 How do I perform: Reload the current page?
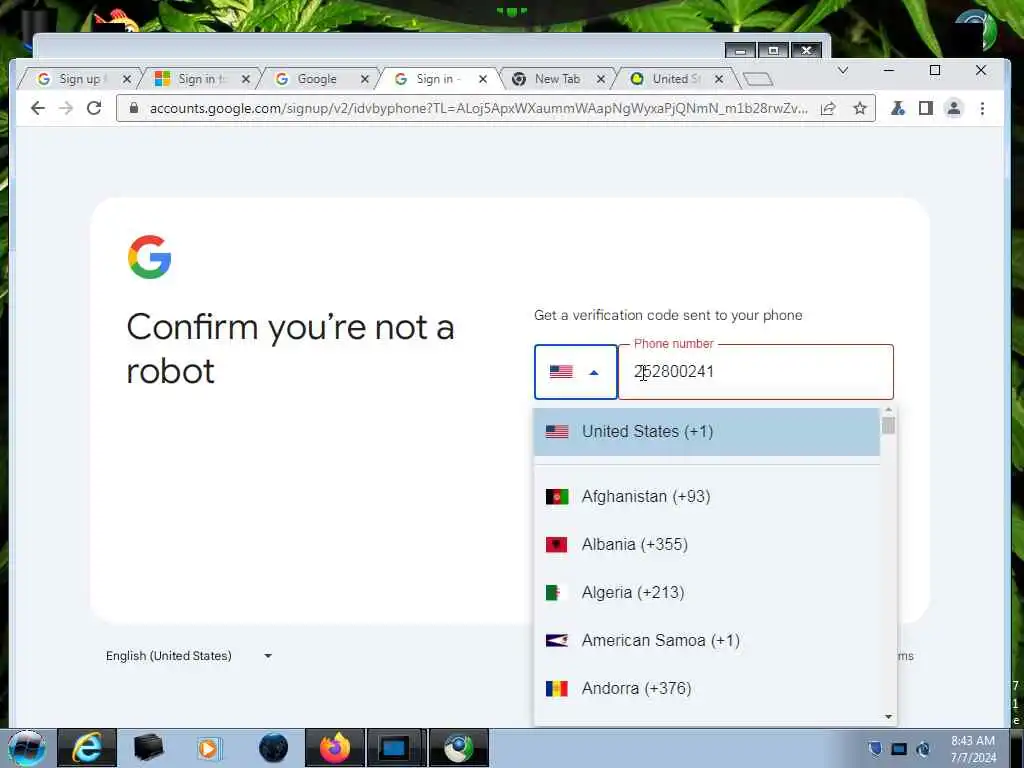tap(94, 108)
